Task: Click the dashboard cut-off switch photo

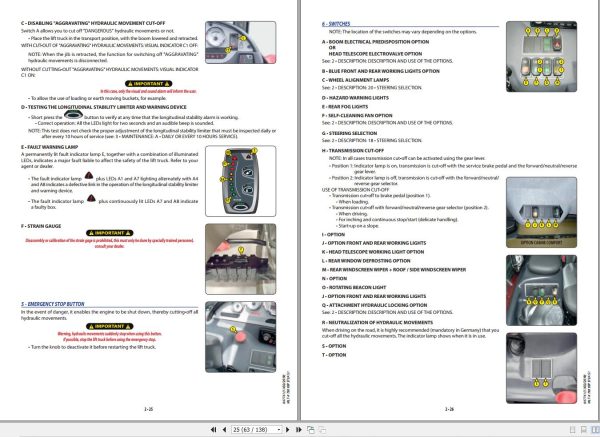Action: [240, 42]
